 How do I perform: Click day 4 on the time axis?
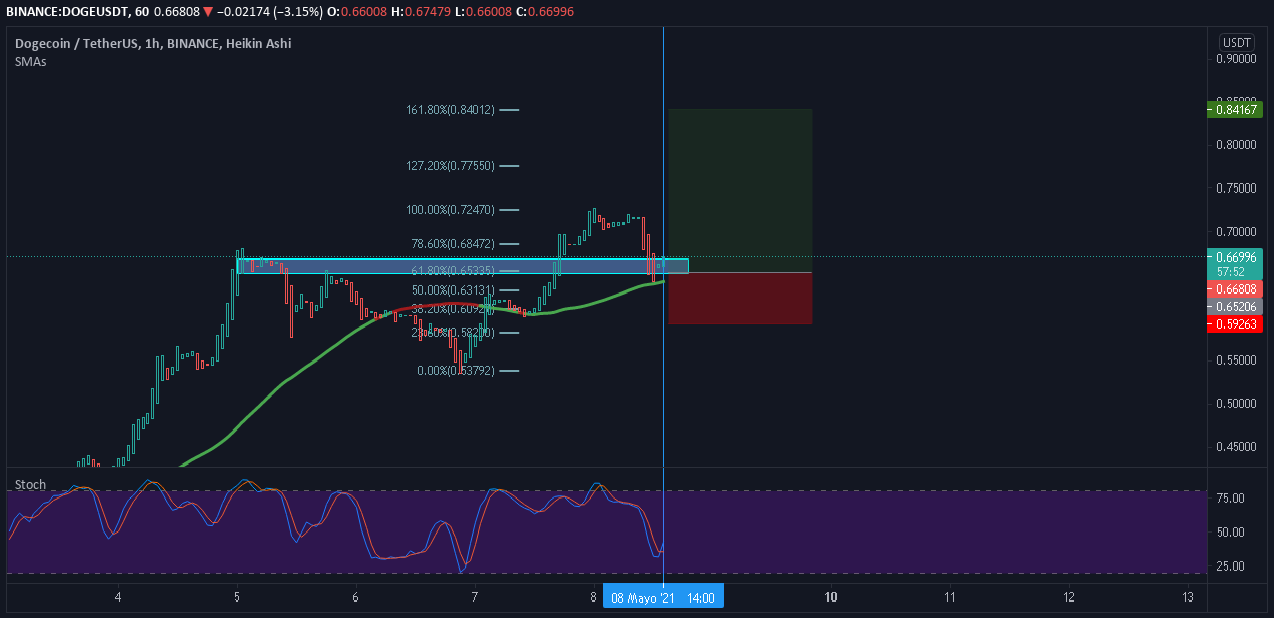point(118,598)
